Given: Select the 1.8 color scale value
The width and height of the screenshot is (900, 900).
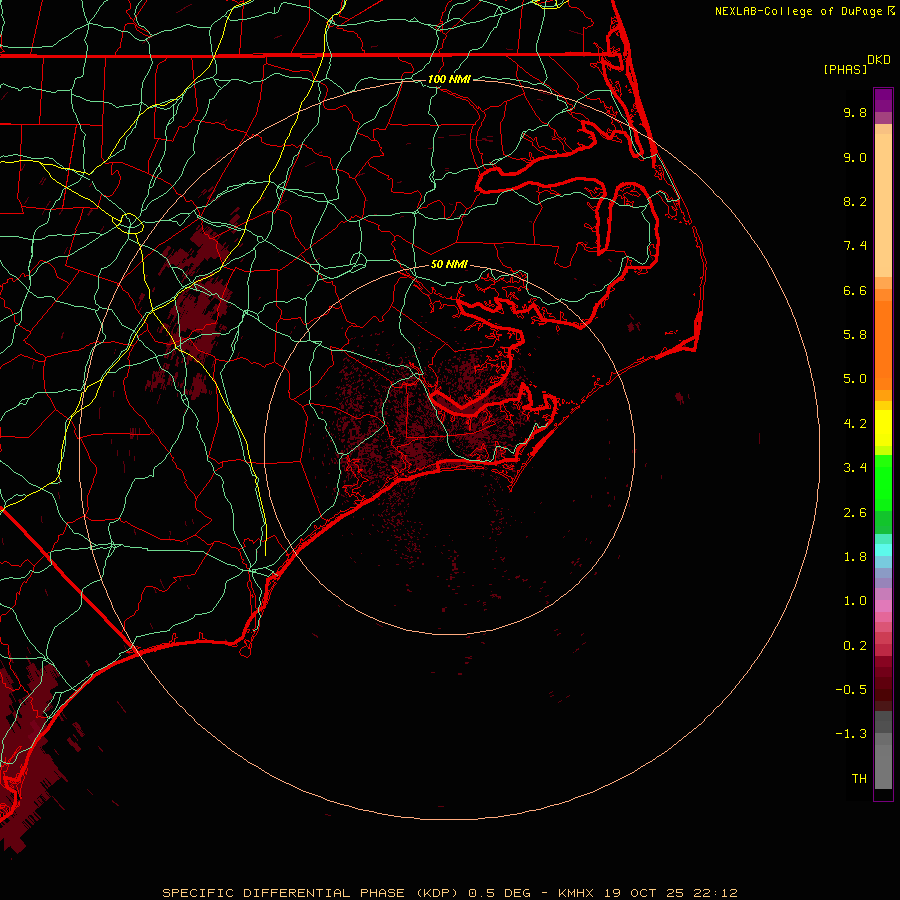Looking at the screenshot, I should pos(855,557).
